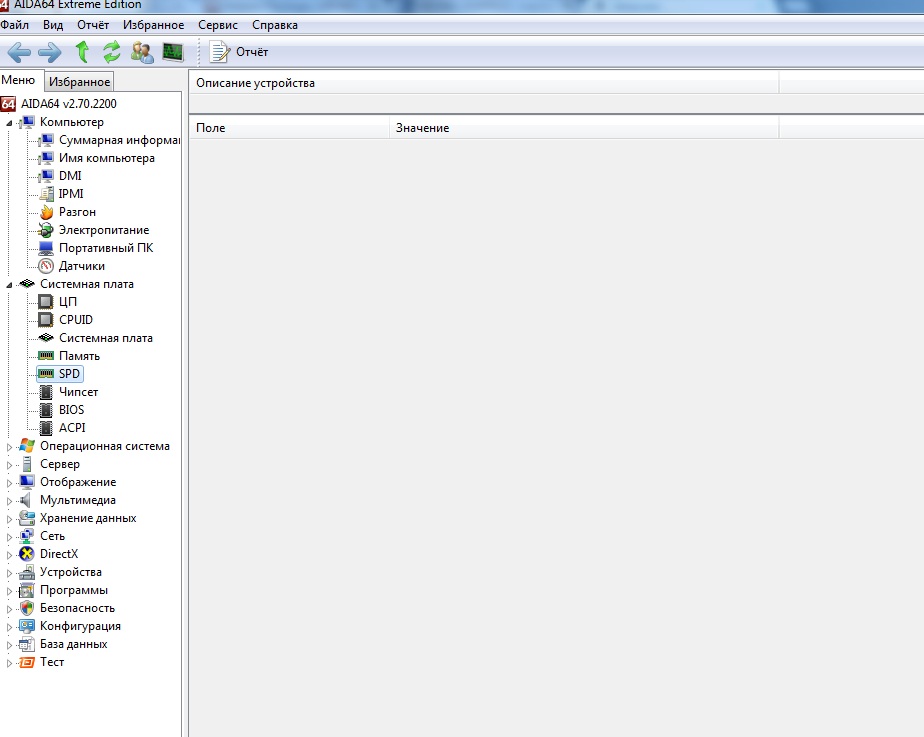
Task: Collapse the Компьютер tree node
Action: pyautogui.click(x=9, y=123)
